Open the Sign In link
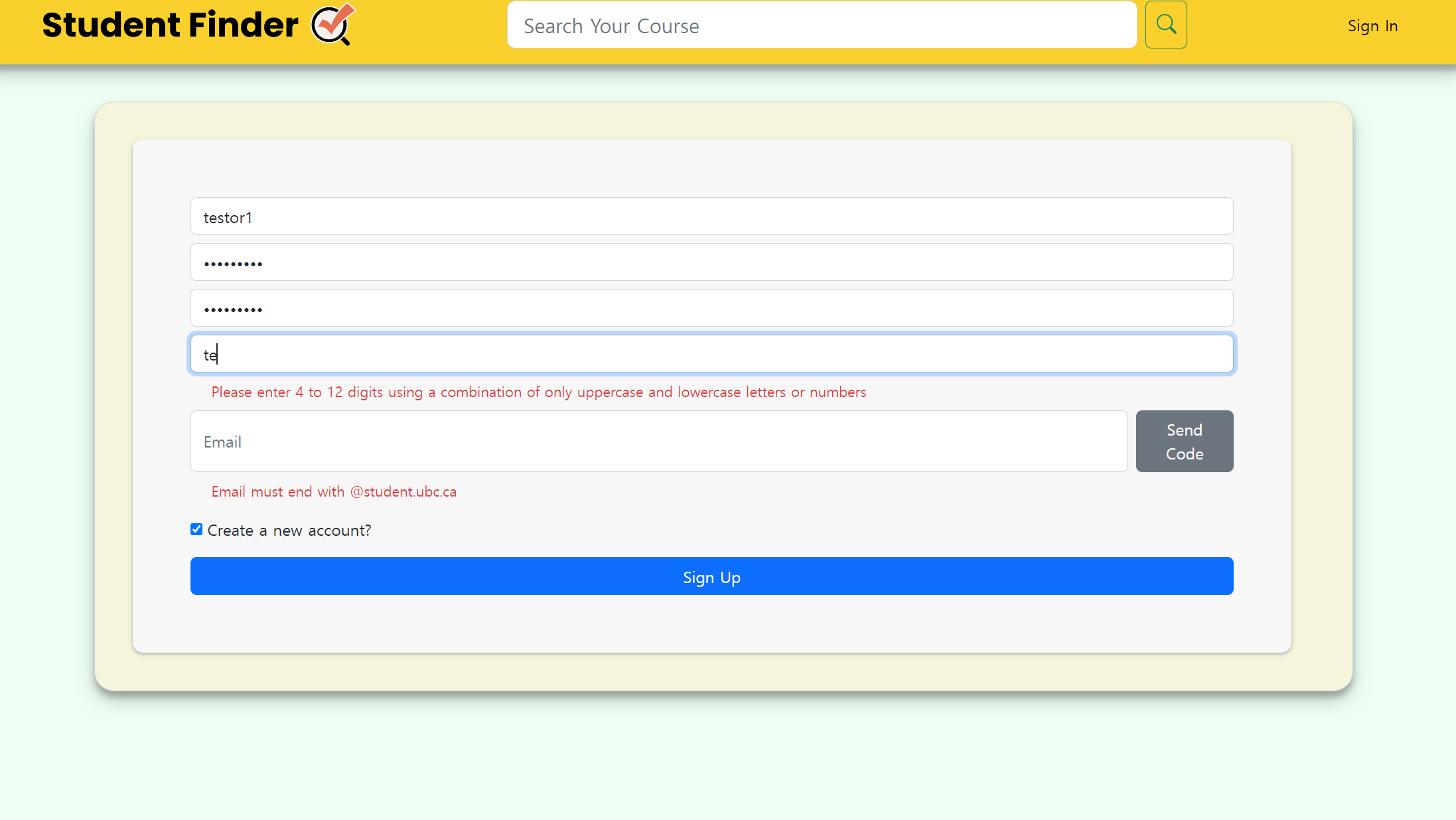This screenshot has height=820, width=1456. tap(1372, 26)
